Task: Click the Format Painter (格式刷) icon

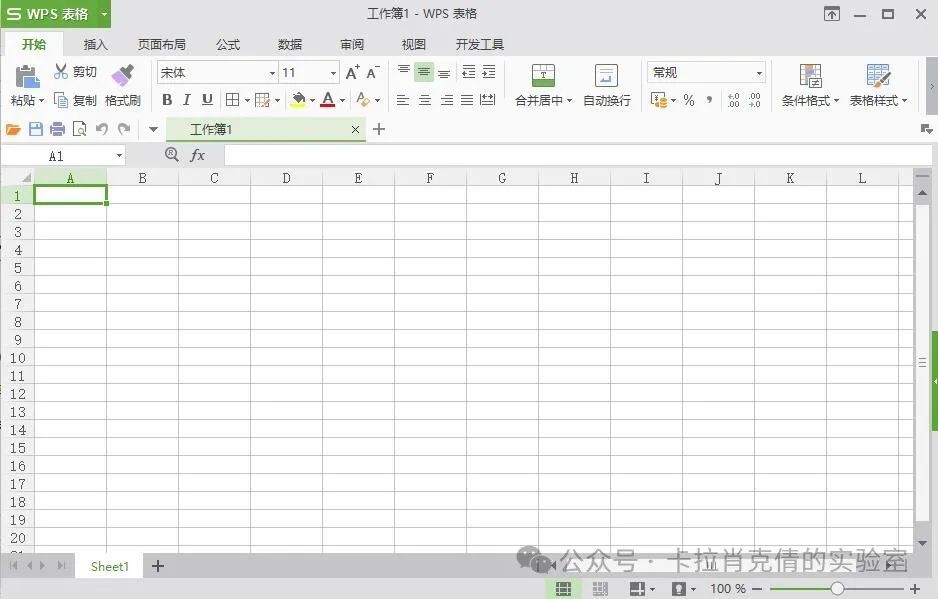Action: pos(122,76)
